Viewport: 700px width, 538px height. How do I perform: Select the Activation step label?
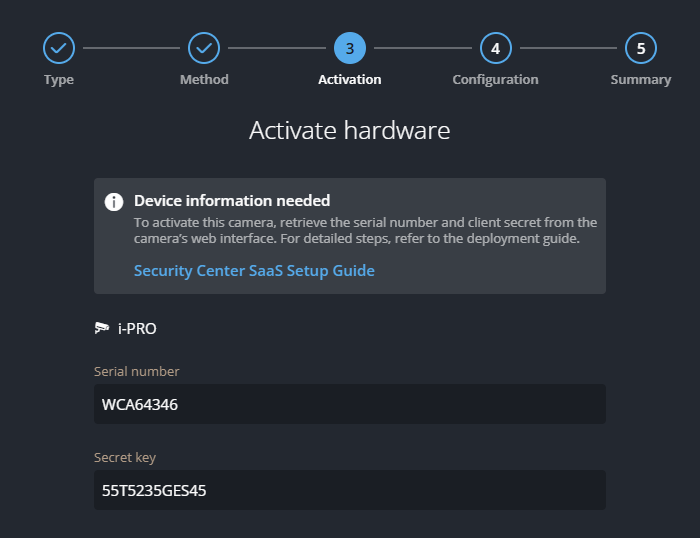tap(349, 80)
